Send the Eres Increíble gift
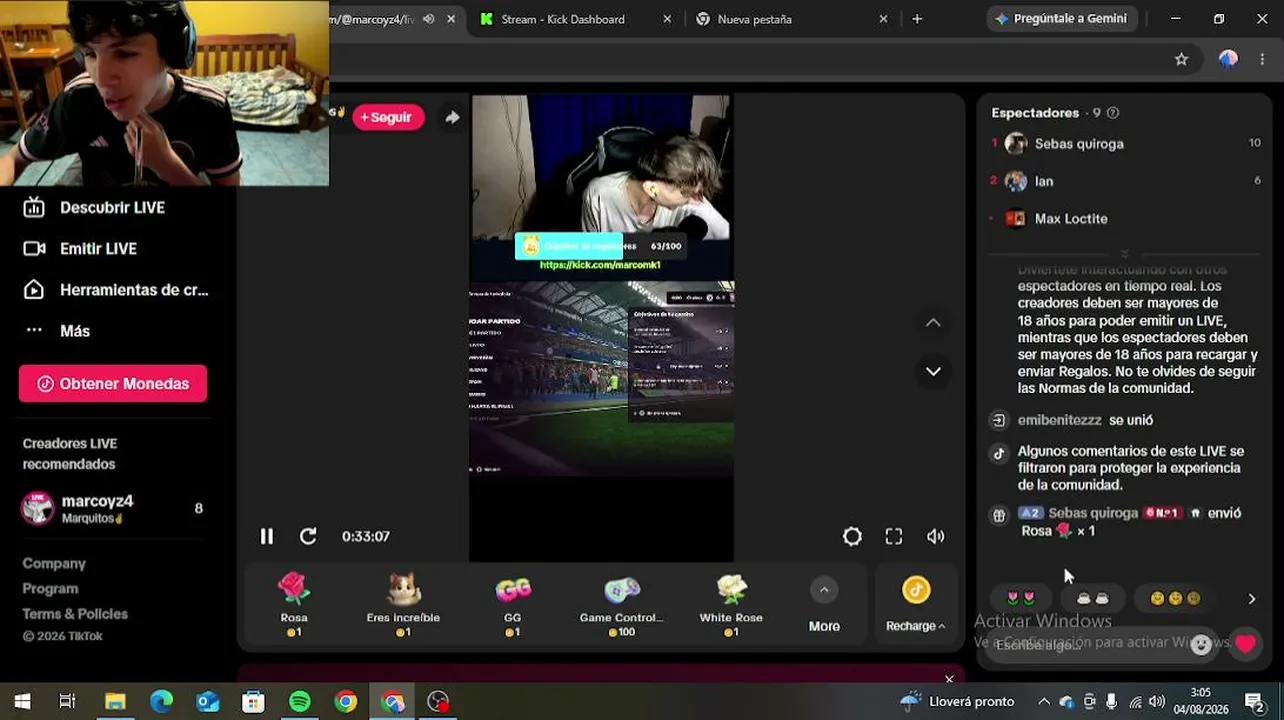The width and height of the screenshot is (1284, 720). click(403, 604)
